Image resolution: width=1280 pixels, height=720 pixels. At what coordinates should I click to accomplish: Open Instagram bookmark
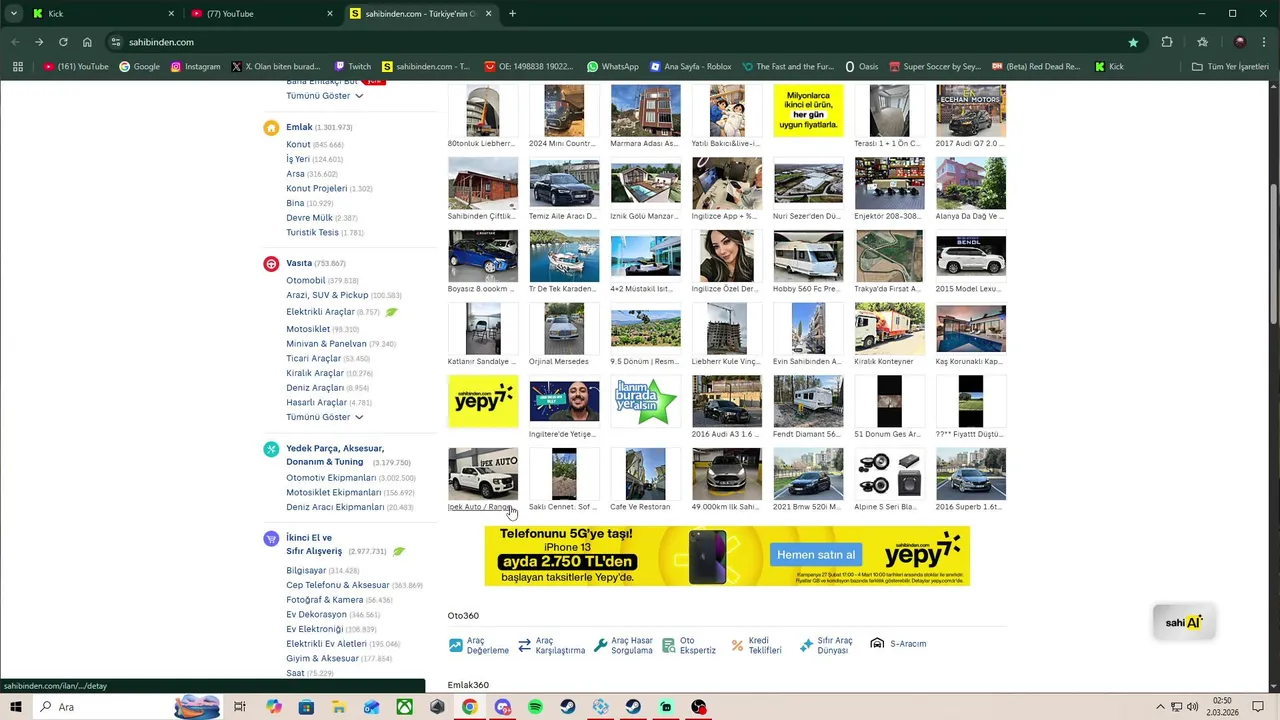pyautogui.click(x=195, y=67)
